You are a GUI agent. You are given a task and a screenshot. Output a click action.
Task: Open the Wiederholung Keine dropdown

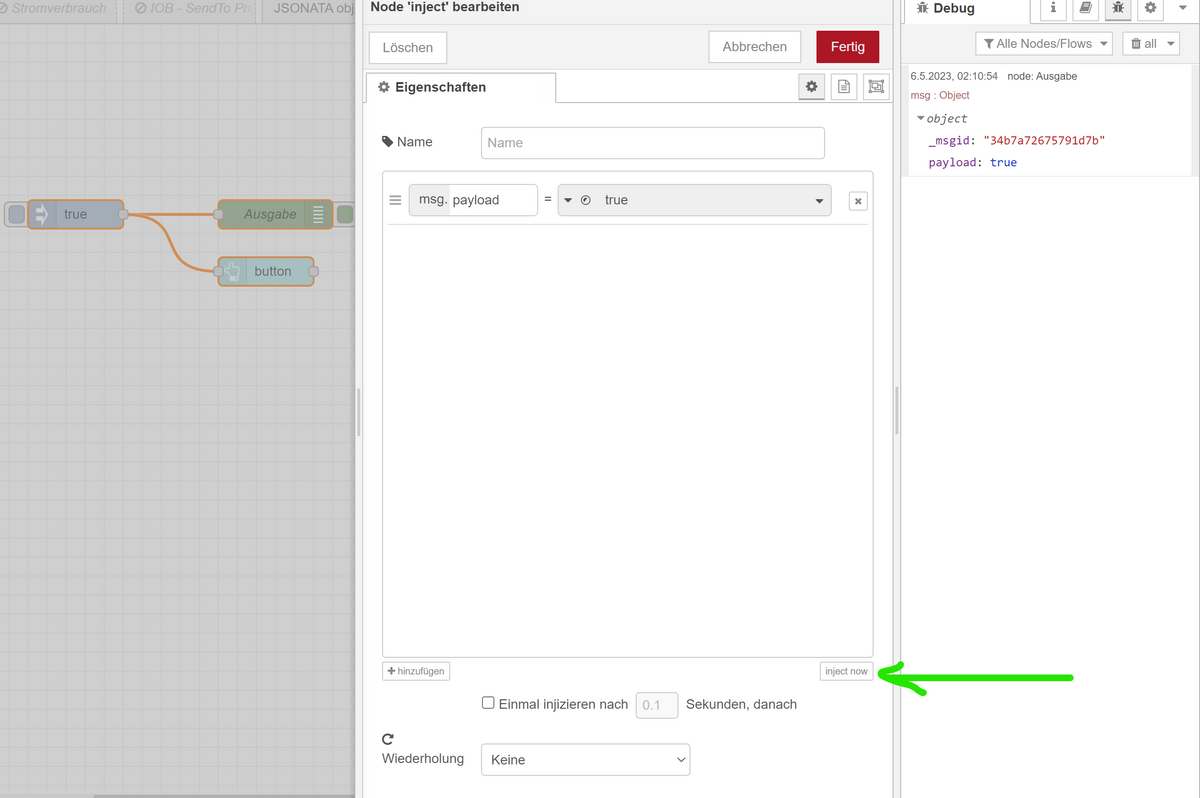tap(585, 760)
